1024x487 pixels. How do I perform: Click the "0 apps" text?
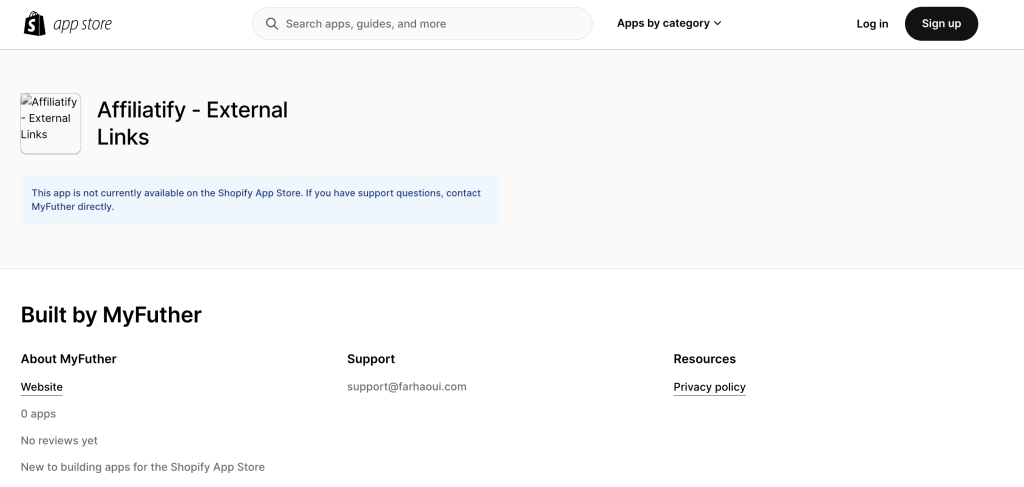coord(38,414)
